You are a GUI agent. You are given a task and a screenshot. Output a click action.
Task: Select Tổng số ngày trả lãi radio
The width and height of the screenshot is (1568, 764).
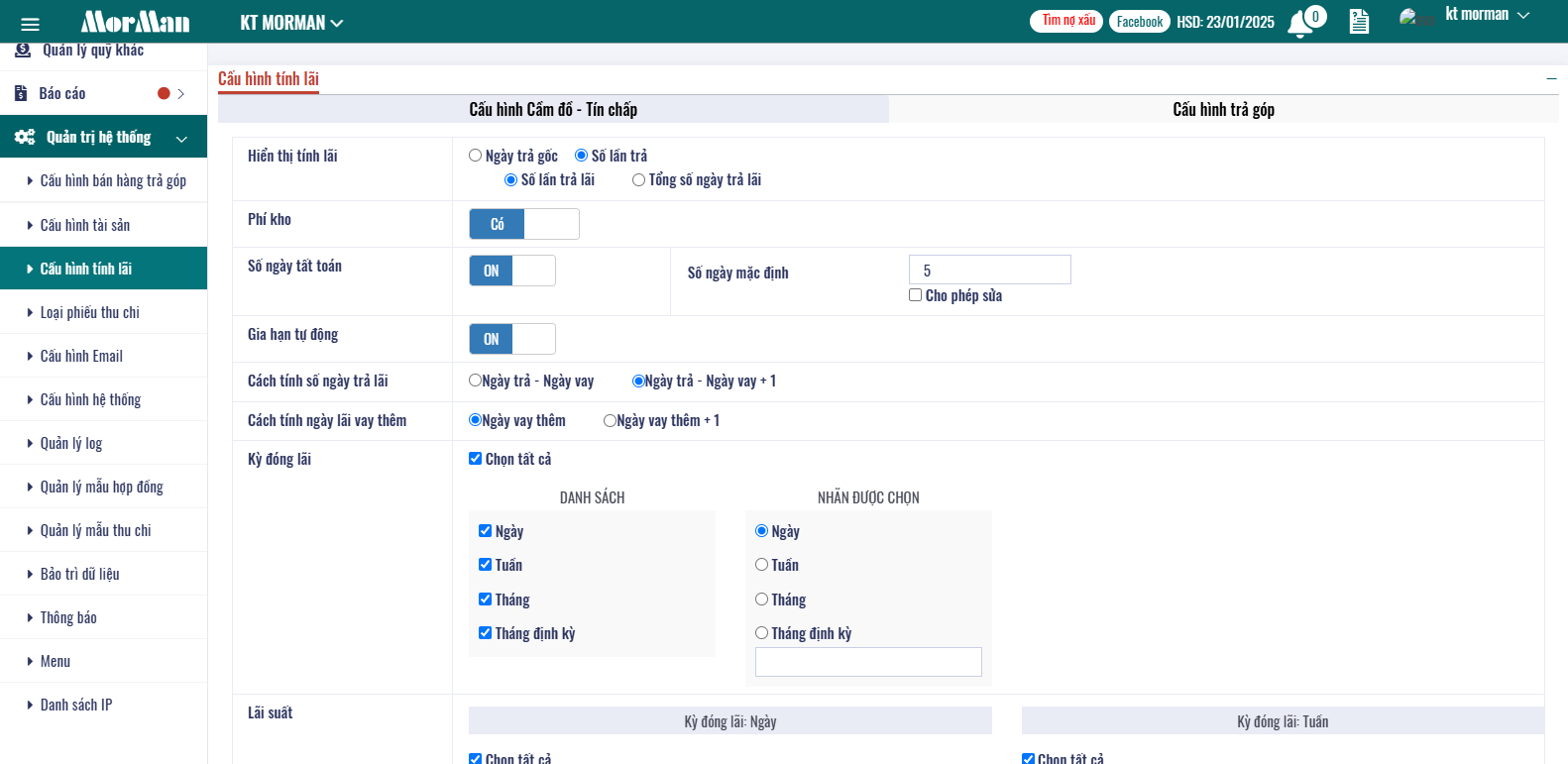coord(639,179)
